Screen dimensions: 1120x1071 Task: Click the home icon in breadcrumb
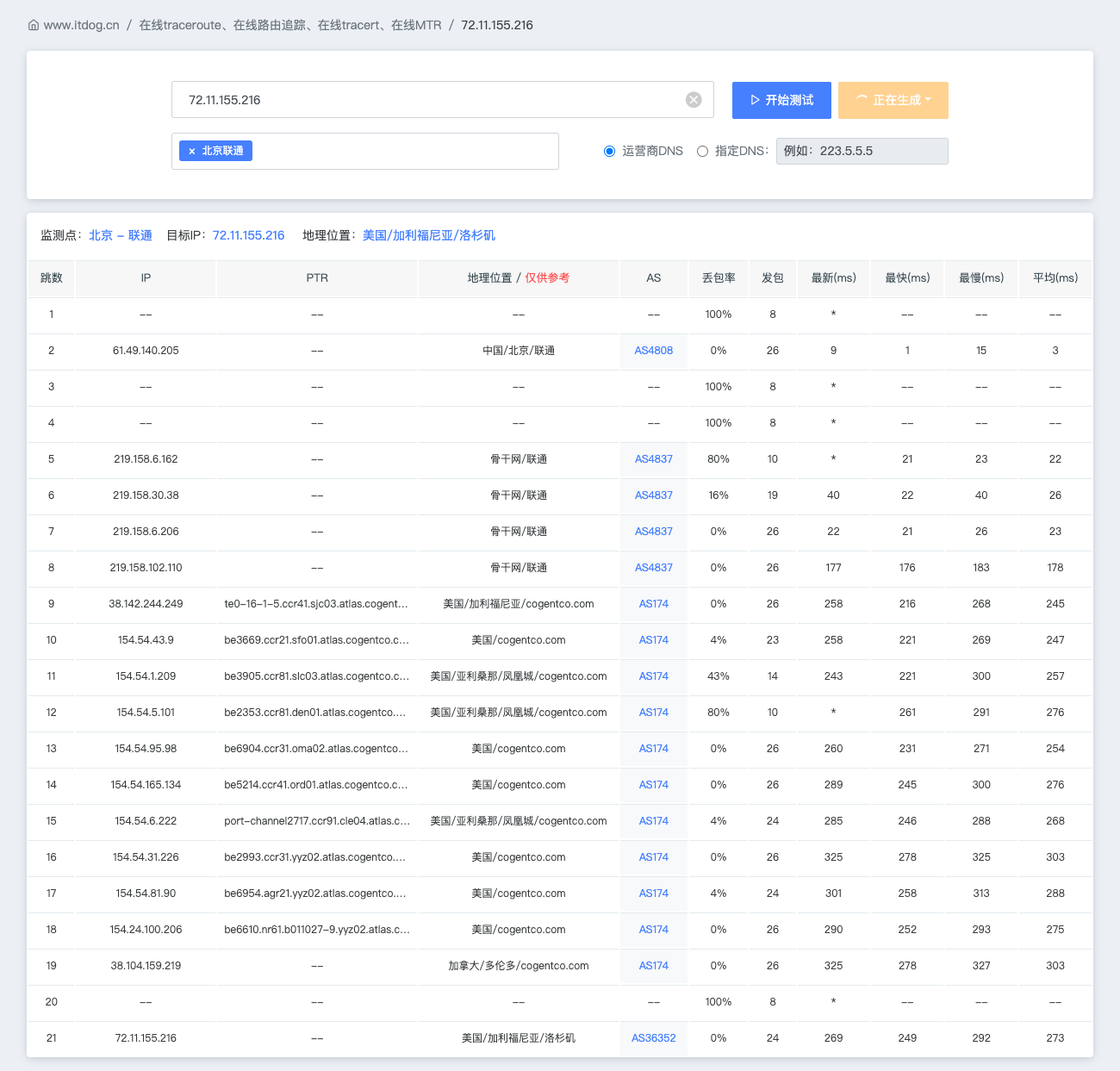pos(34,25)
